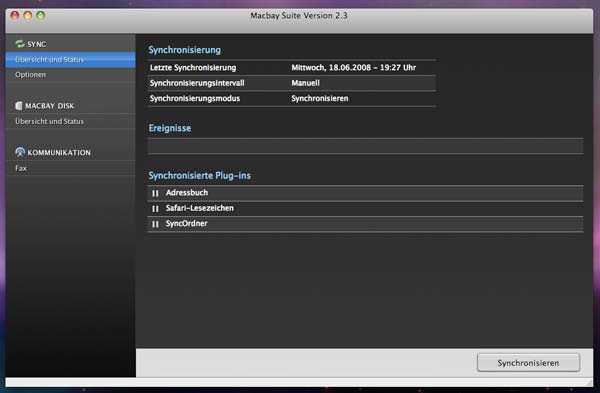
Task: Click the Letzte Synchronisierung row
Action: pos(292,68)
